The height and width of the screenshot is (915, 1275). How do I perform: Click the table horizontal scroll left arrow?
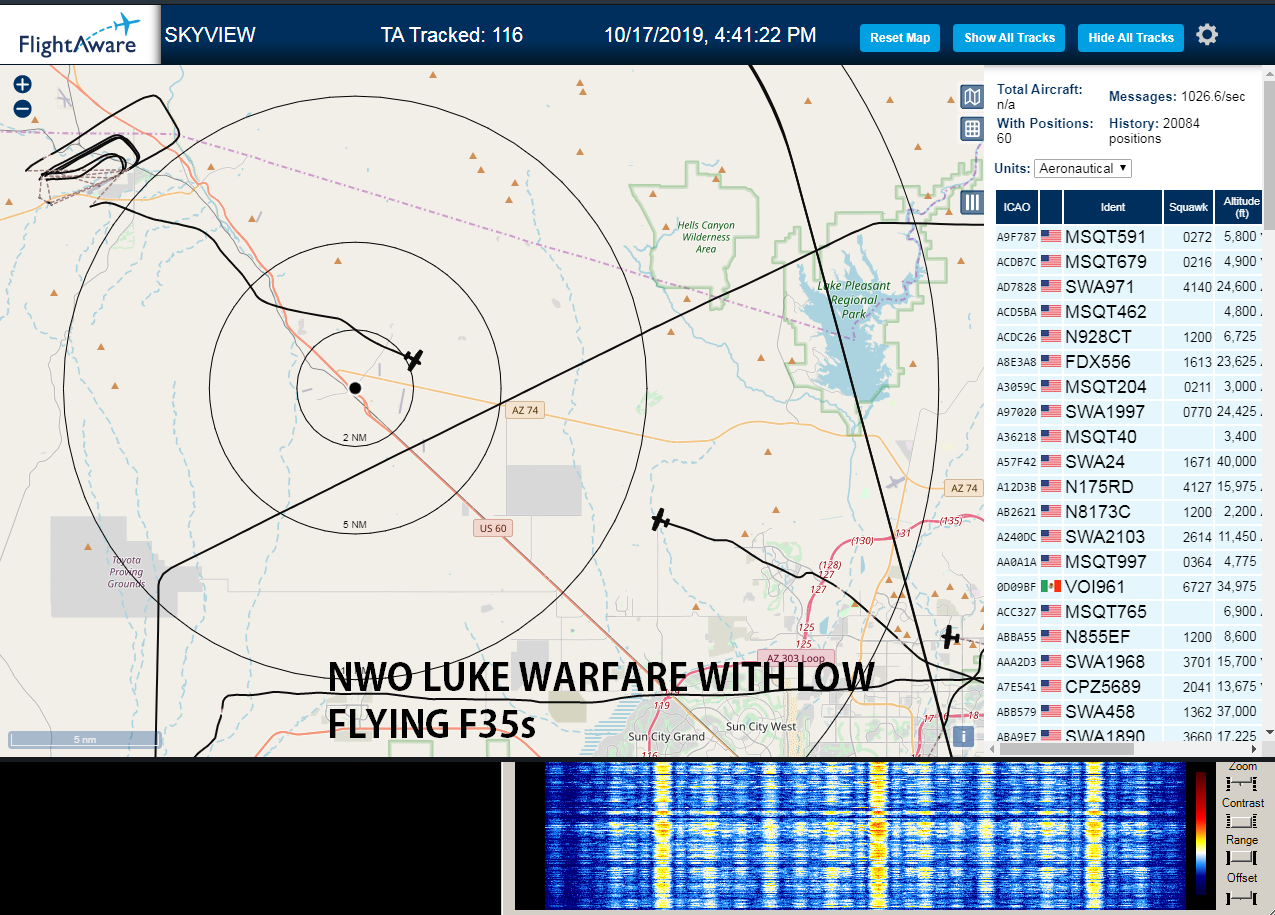coord(993,748)
